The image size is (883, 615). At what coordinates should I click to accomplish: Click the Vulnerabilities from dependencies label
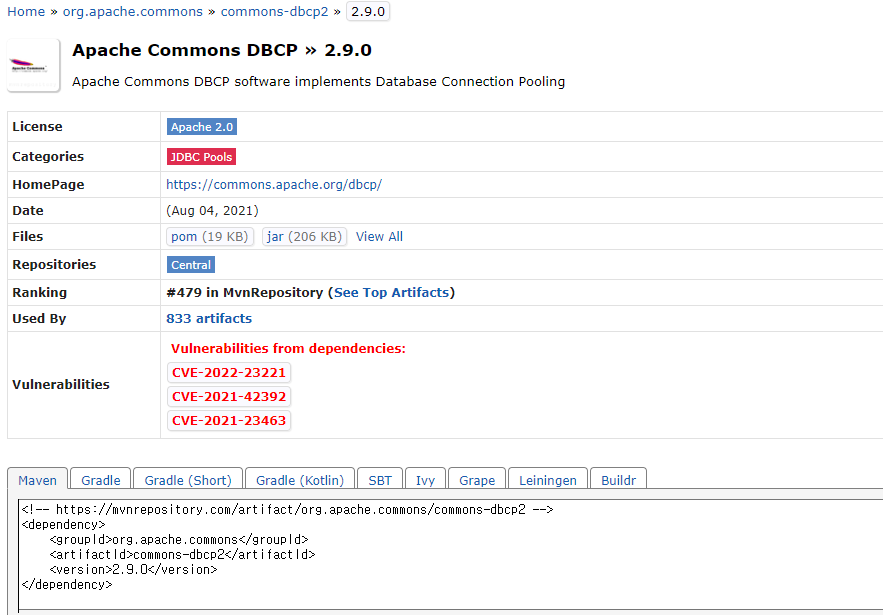pyautogui.click(x=288, y=349)
